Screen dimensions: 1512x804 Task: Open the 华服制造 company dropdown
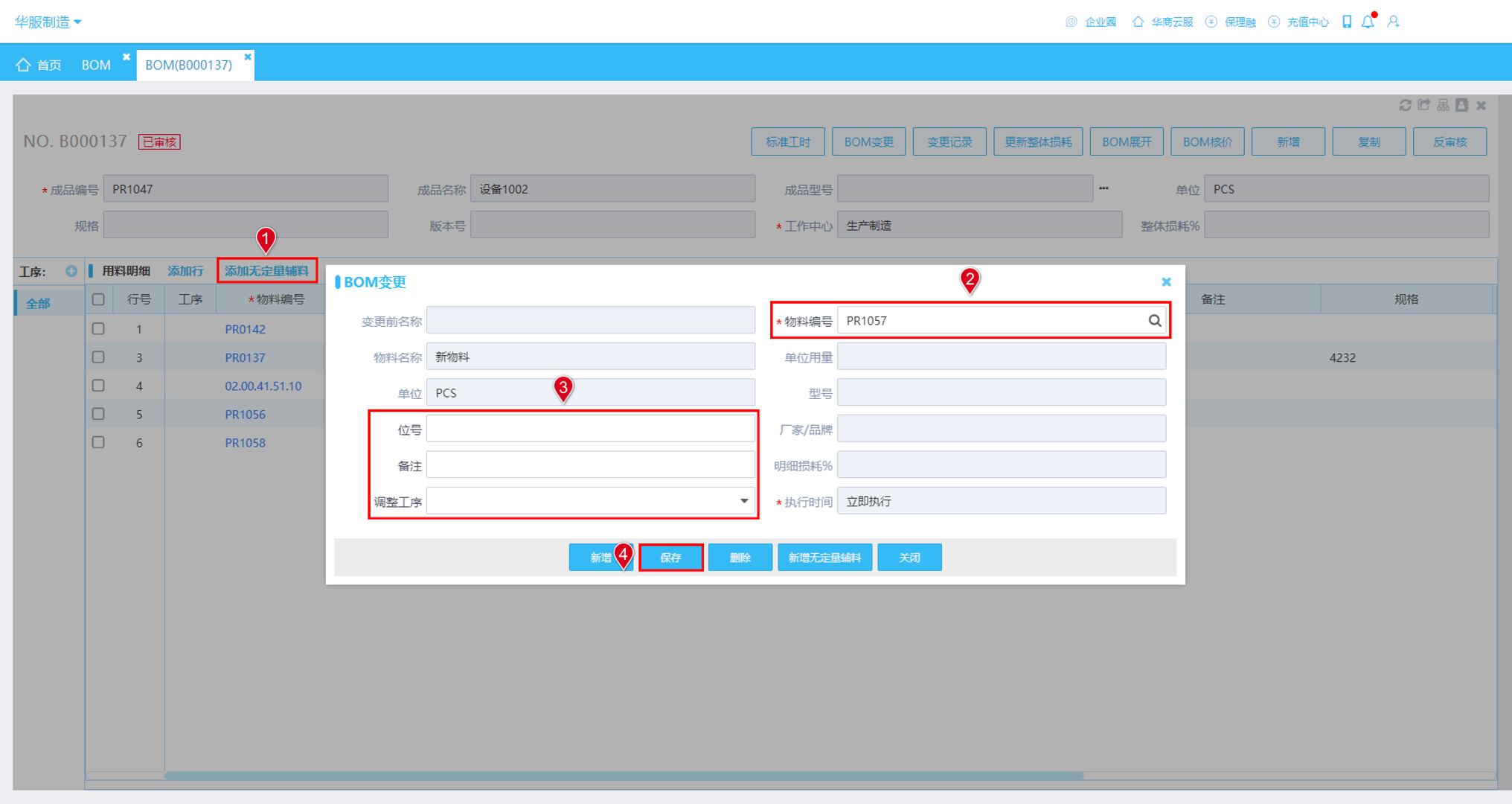[48, 22]
